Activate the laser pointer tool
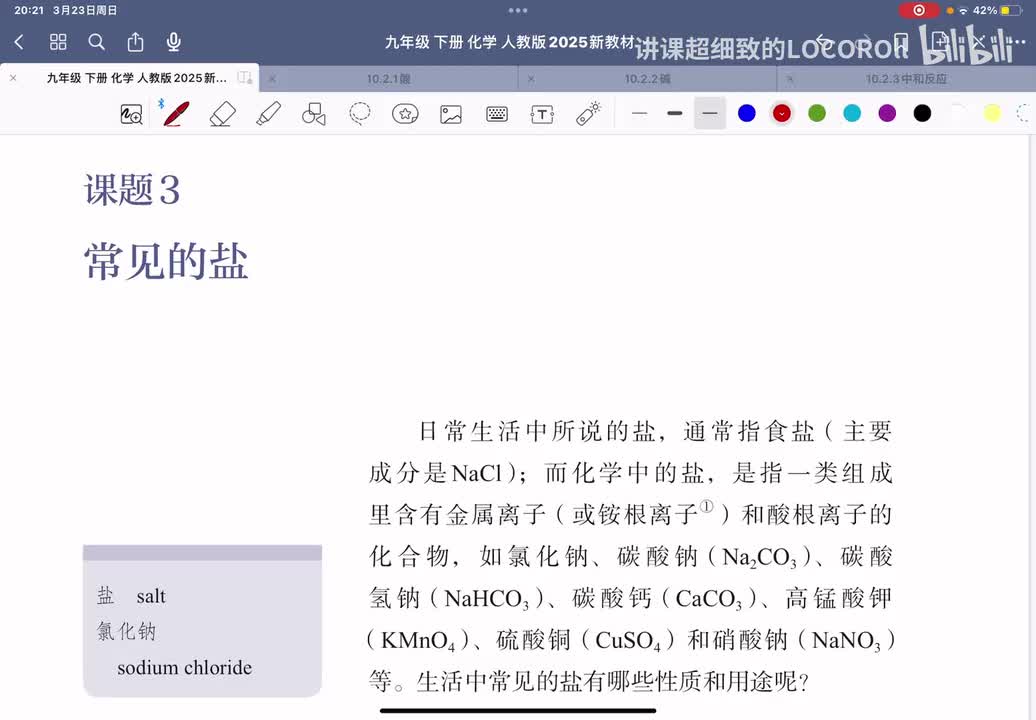 tap(588, 114)
